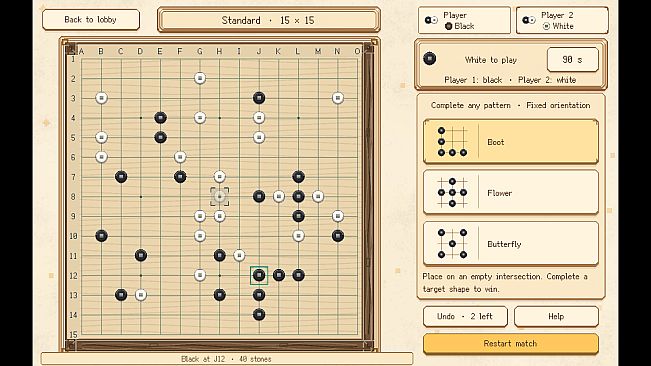
Task: Select the Butterfly pattern card
Action: tap(510, 244)
